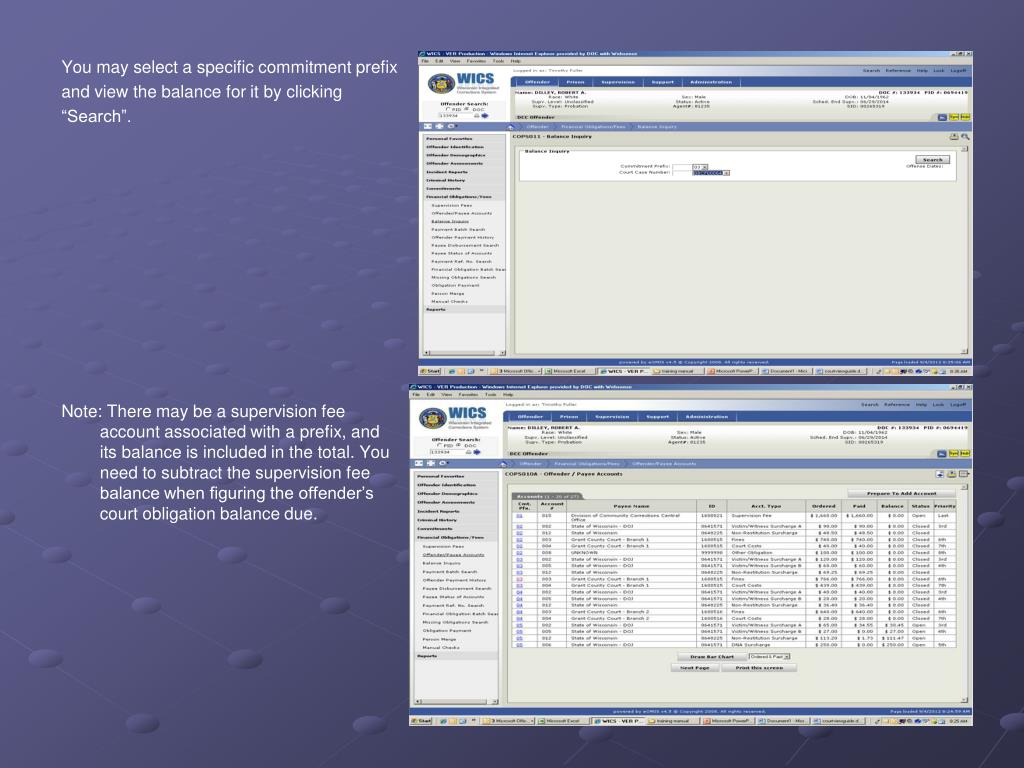This screenshot has width=1024, height=768.
Task: Open Offender tab in top window
Action: (x=537, y=82)
